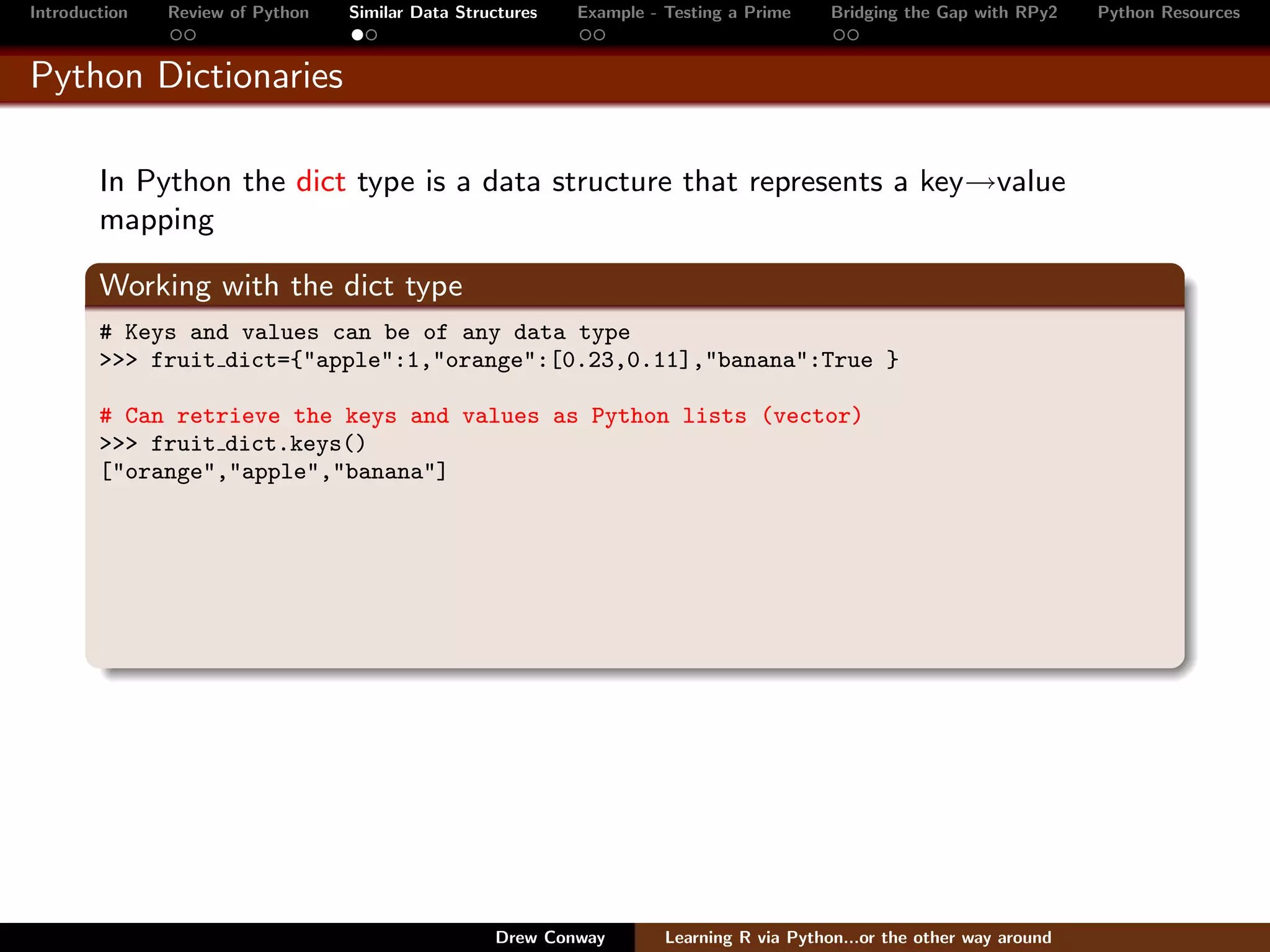Navigate to Python Resources section
Viewport: 1270px width, 952px height.
(x=1168, y=12)
